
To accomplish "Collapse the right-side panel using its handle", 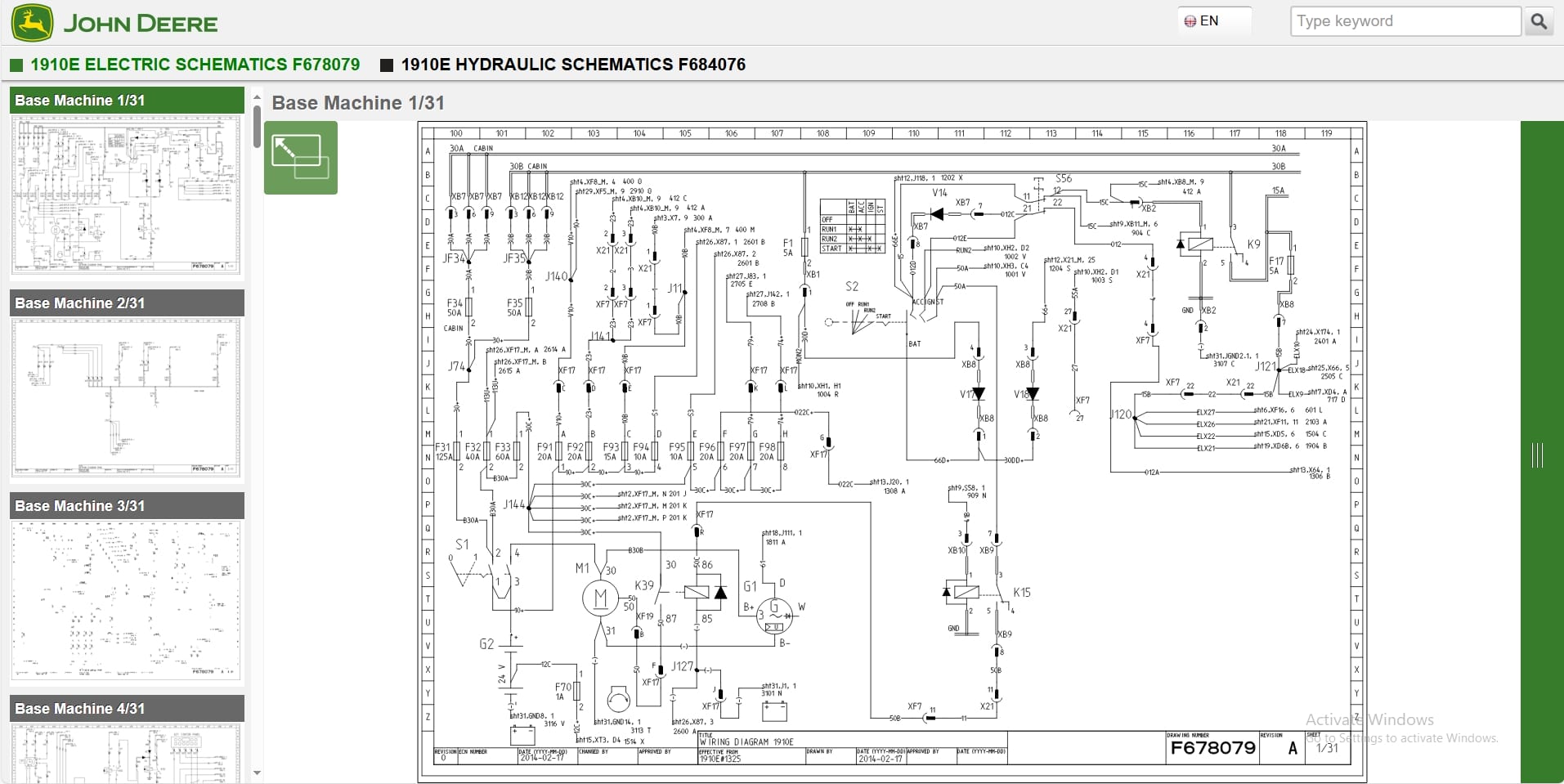I will click(1539, 455).
